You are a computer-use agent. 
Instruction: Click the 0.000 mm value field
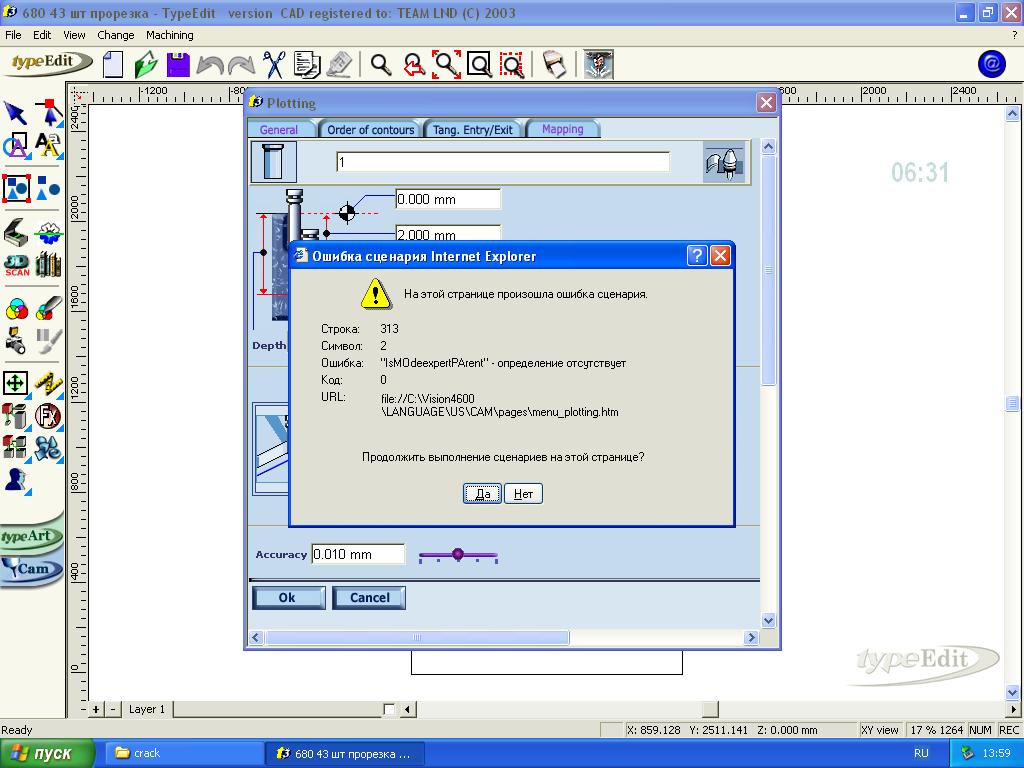pyautogui.click(x=448, y=199)
